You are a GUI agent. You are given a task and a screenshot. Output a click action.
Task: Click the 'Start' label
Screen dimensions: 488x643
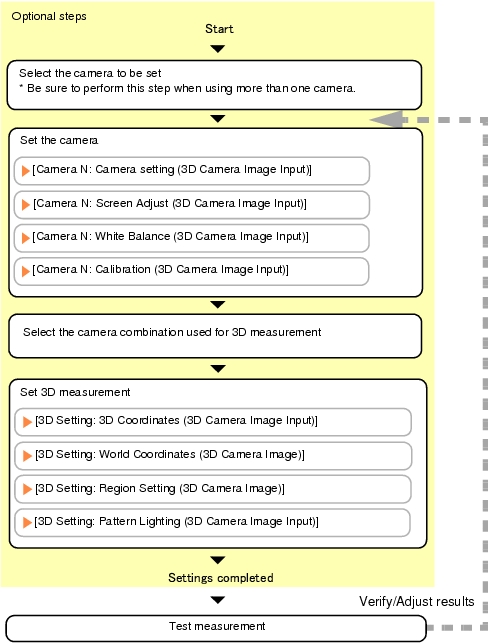[x=219, y=29]
